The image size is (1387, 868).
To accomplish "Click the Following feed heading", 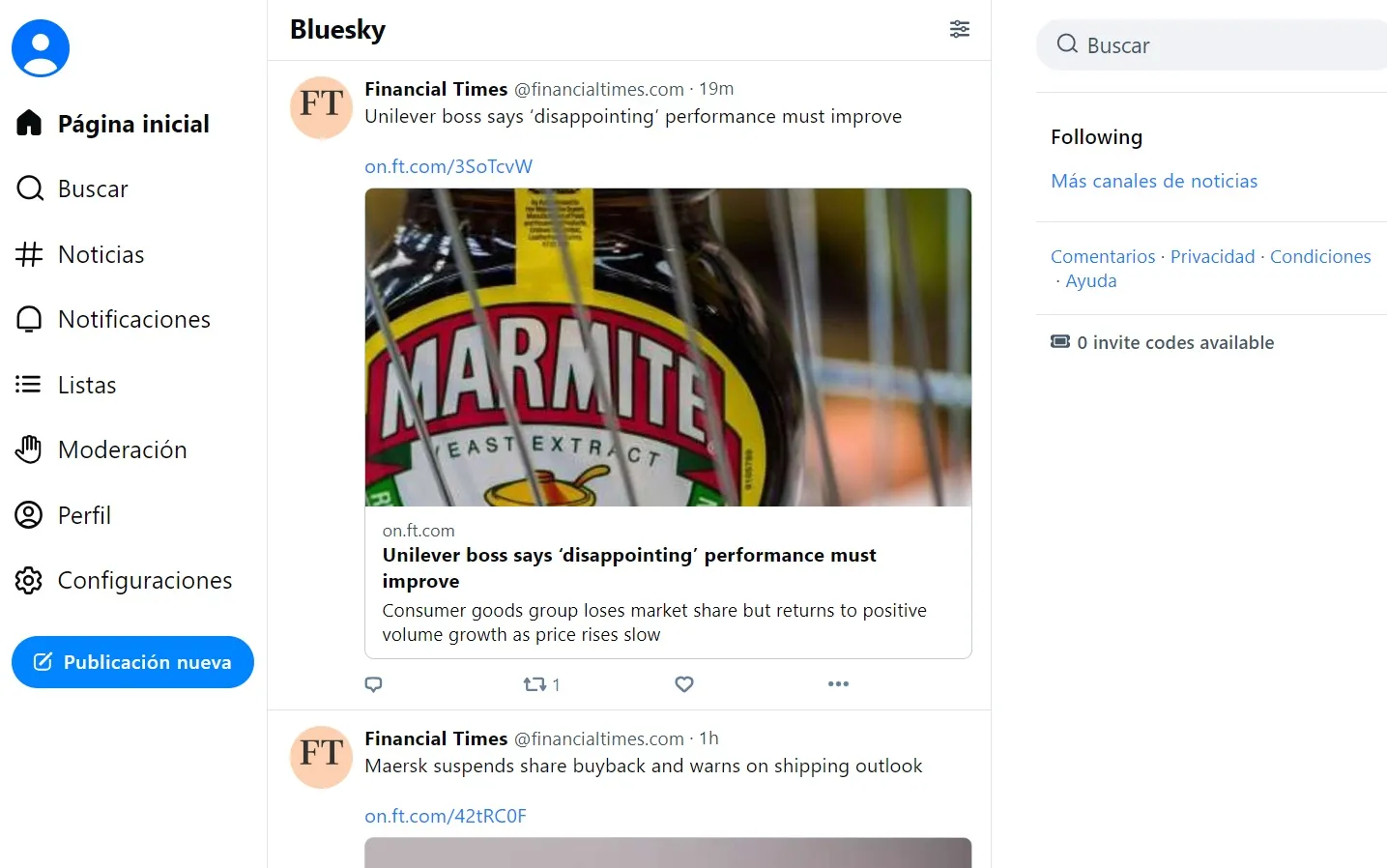I will (x=1096, y=137).
